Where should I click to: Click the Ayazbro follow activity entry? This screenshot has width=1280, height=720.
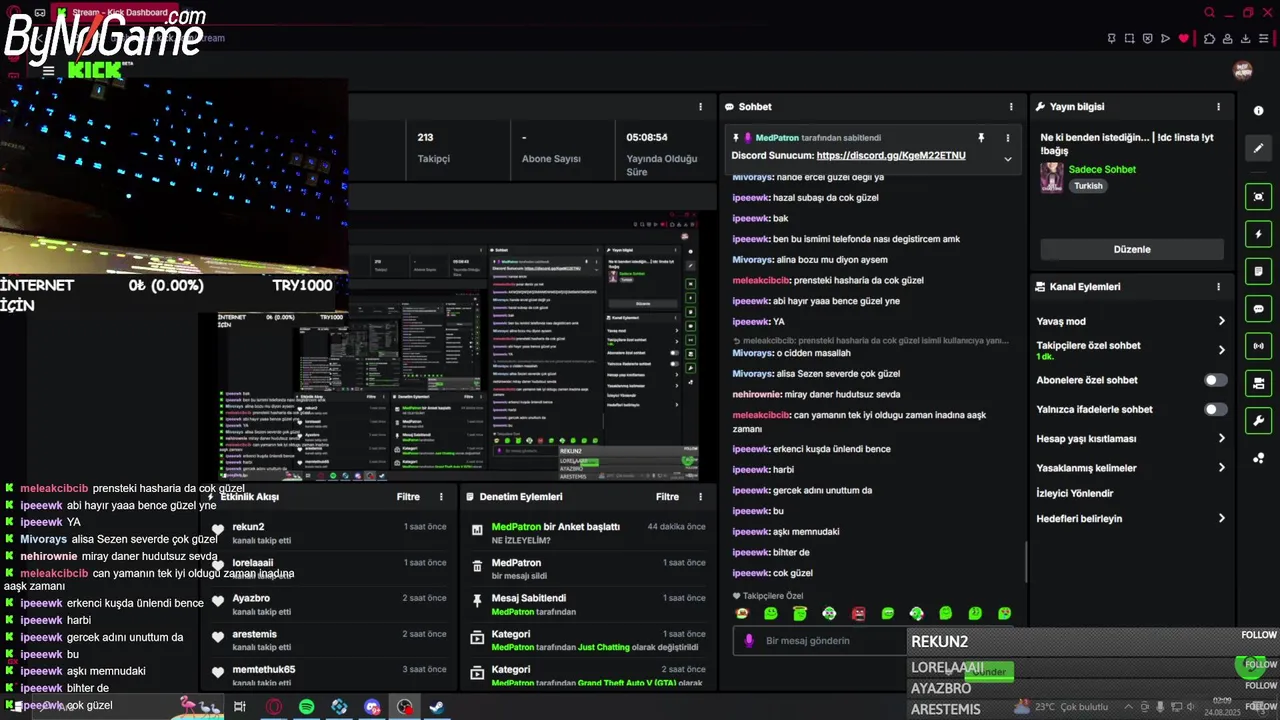[329, 604]
